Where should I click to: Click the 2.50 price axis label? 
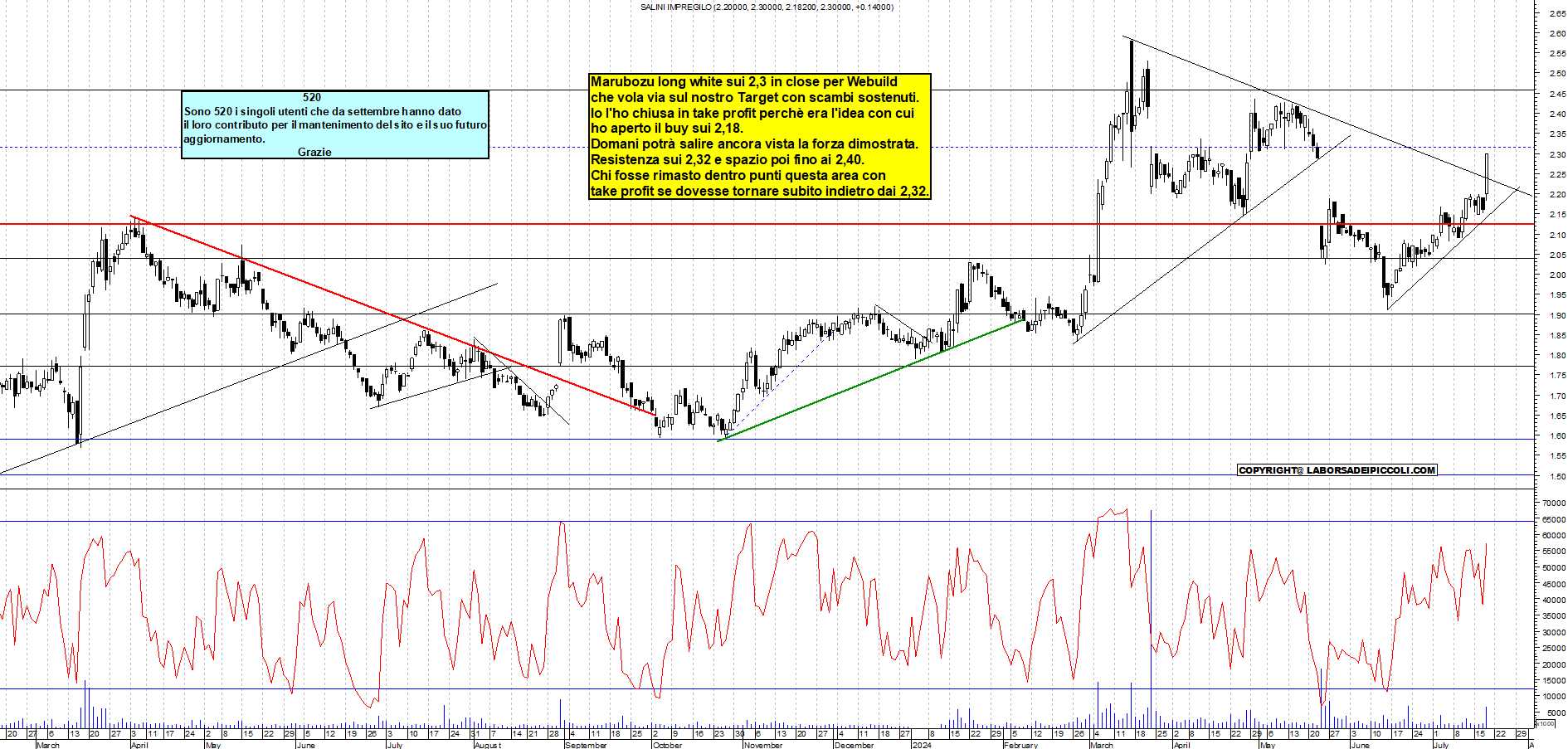pyautogui.click(x=1557, y=74)
